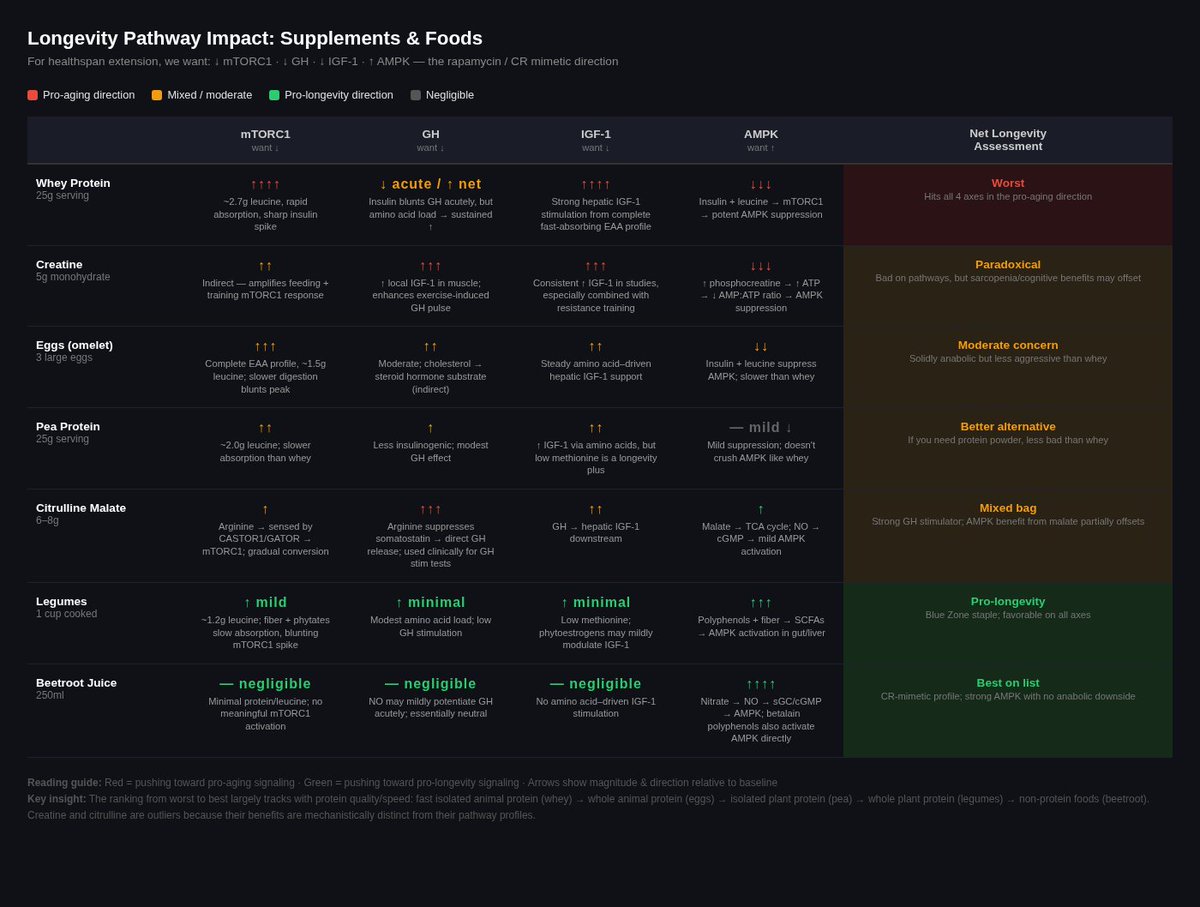Click the 'Paradoxical' assessment cell for Creatine
Image resolution: width=1200 pixels, height=907 pixels.
(1008, 264)
